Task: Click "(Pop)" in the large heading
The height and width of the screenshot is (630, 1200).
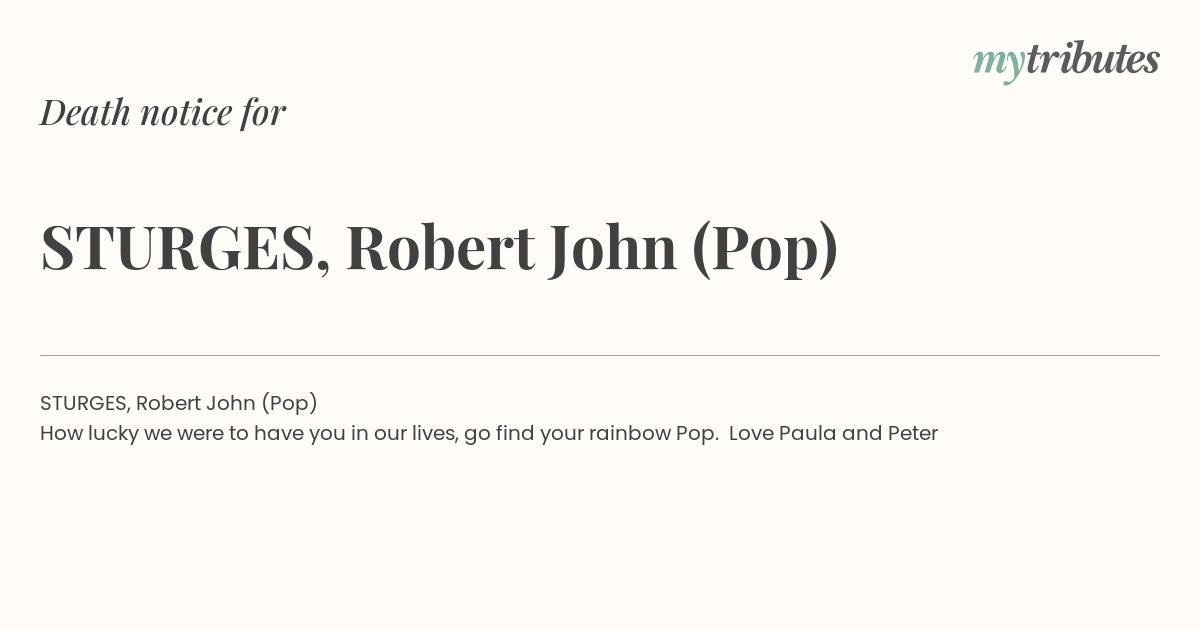Action: [x=765, y=250]
